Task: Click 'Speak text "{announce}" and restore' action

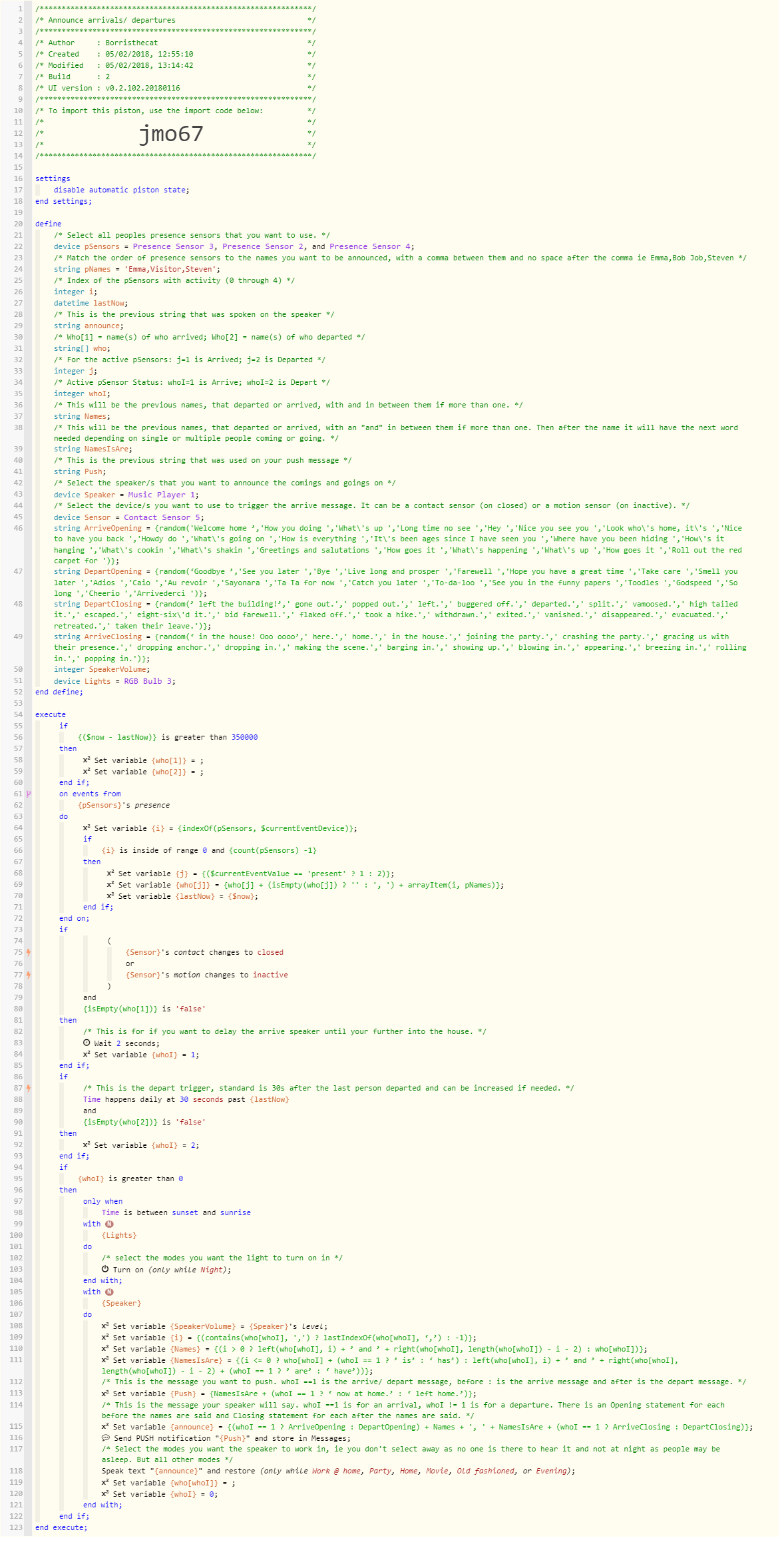Action: pos(338,1471)
